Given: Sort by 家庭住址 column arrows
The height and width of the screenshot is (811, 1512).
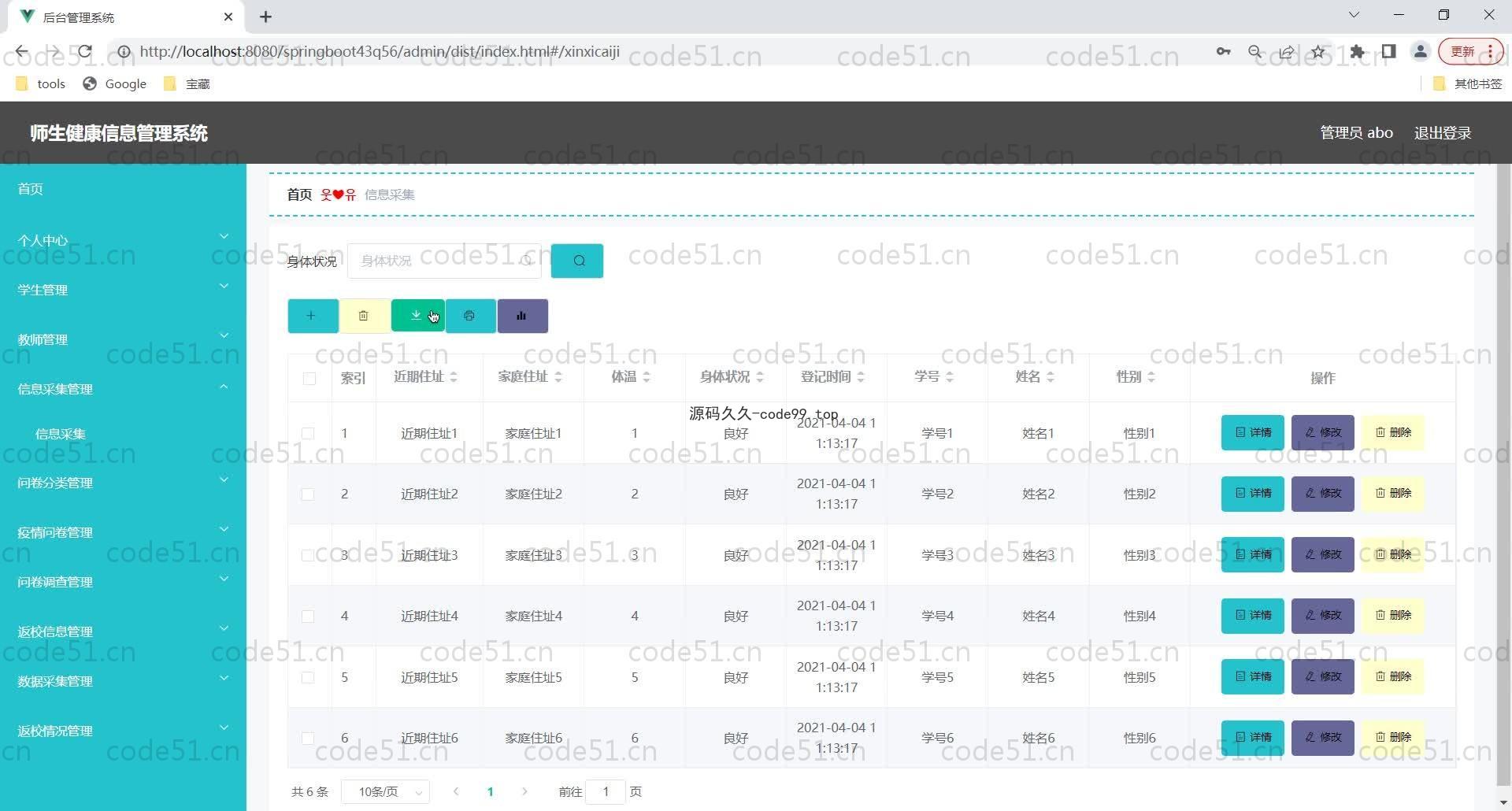Looking at the screenshot, I should click(558, 377).
